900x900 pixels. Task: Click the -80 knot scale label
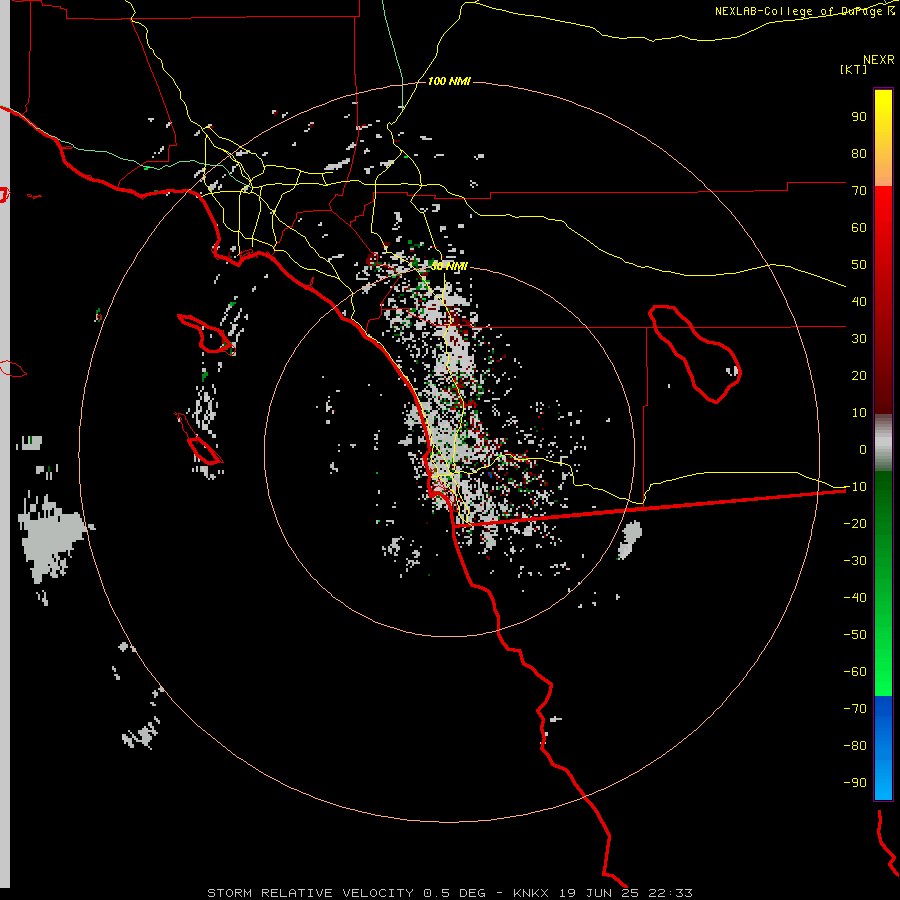[x=855, y=746]
